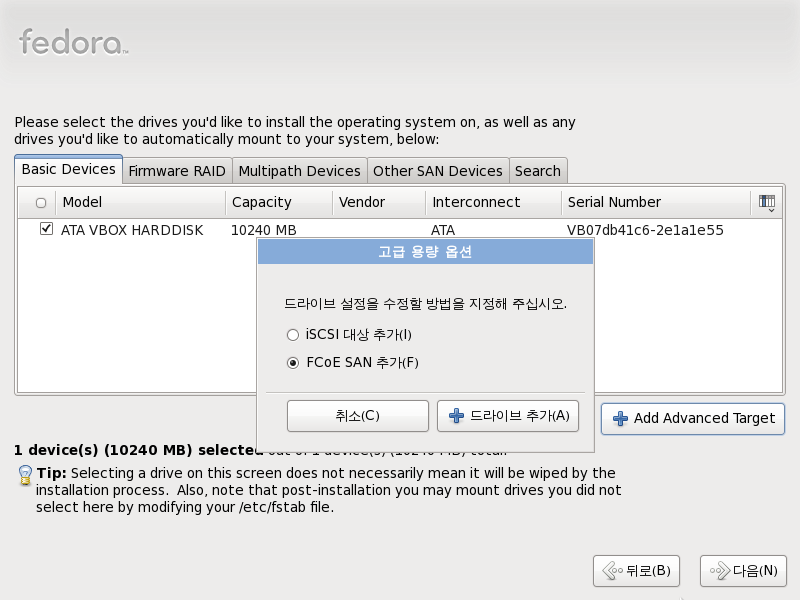Go back with the 뒤로(B) button
The height and width of the screenshot is (600, 800).
pos(636,571)
